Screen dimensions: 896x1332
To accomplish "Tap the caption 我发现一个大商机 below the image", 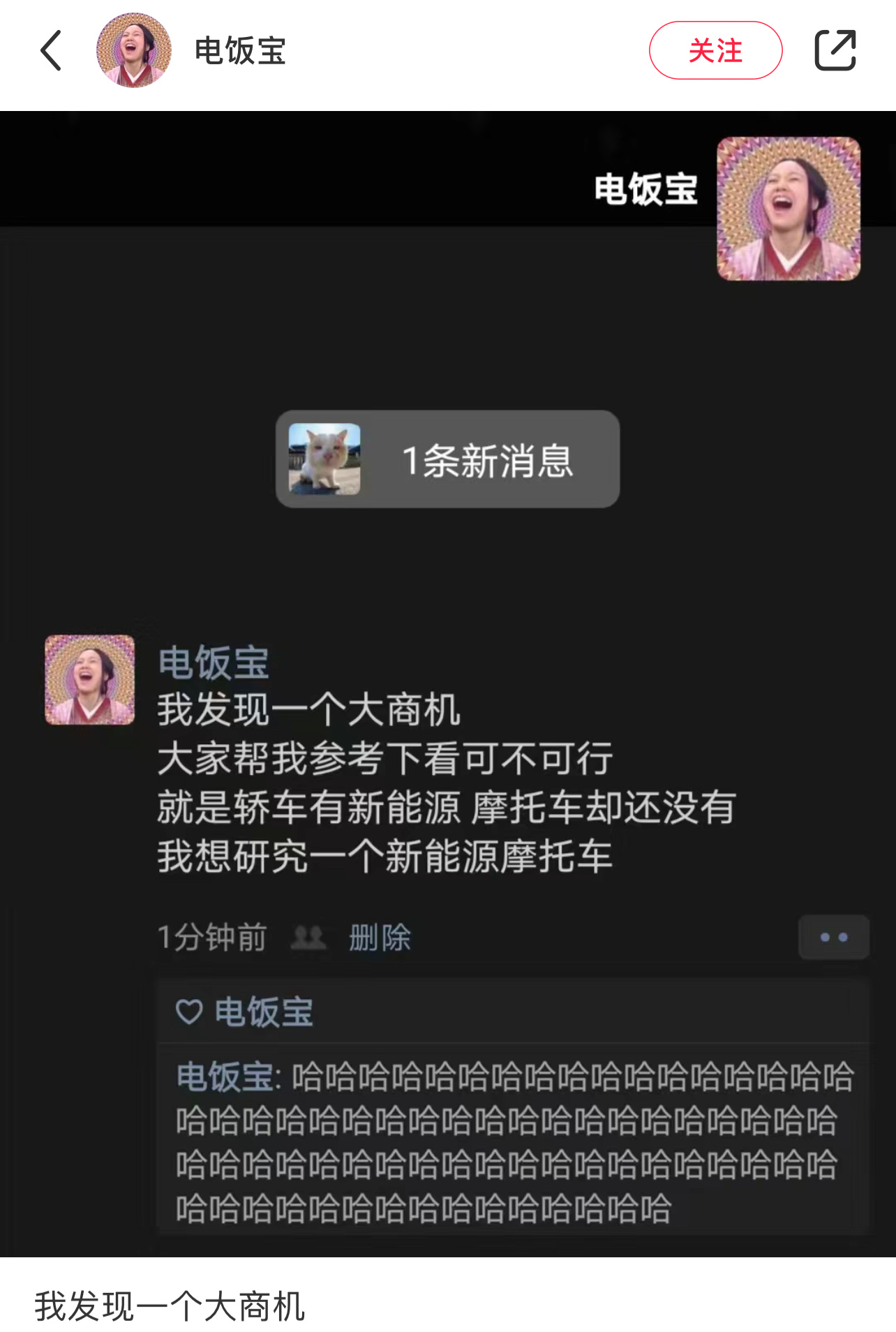I will click(170, 1306).
